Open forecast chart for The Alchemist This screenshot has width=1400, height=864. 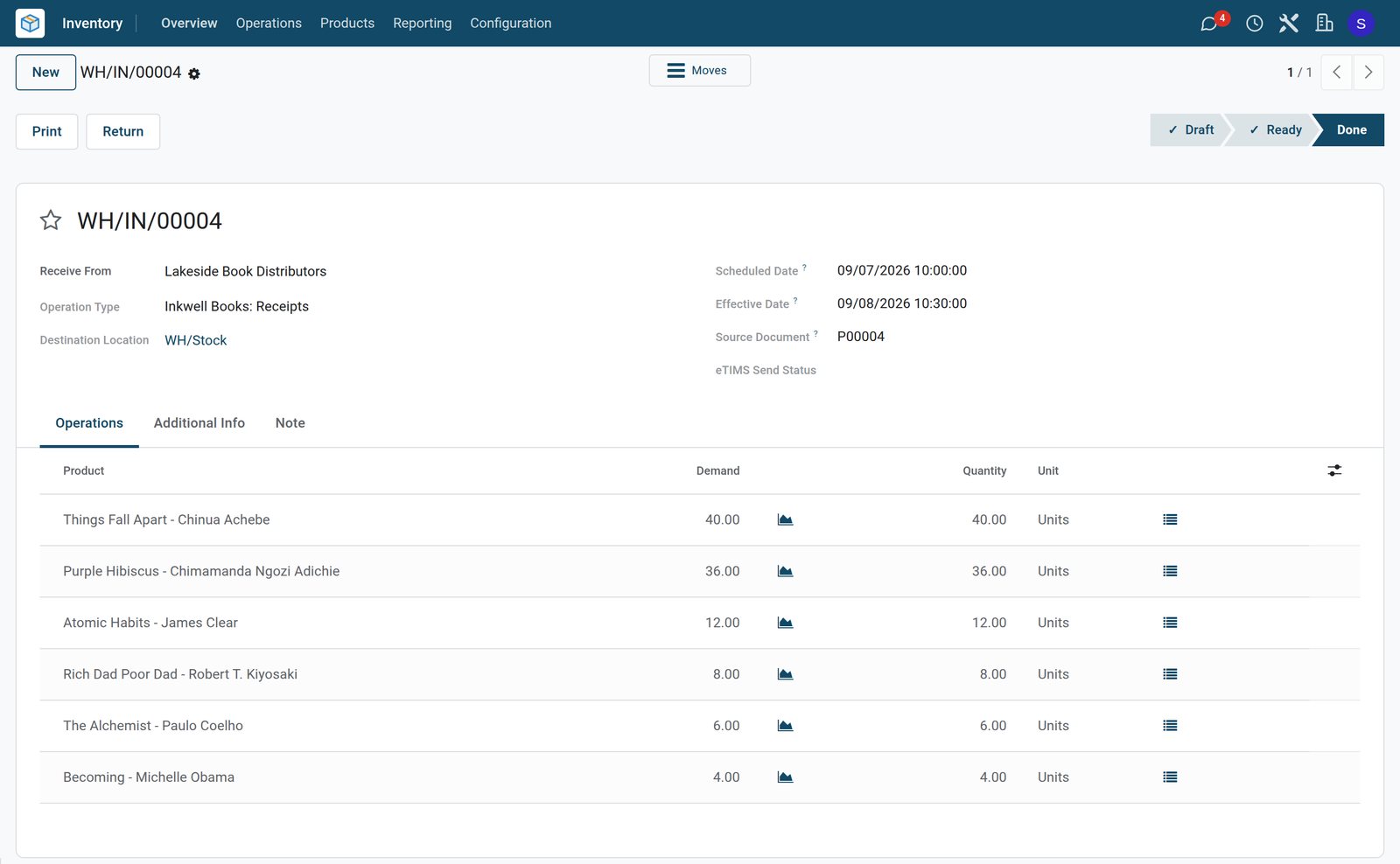tap(785, 726)
